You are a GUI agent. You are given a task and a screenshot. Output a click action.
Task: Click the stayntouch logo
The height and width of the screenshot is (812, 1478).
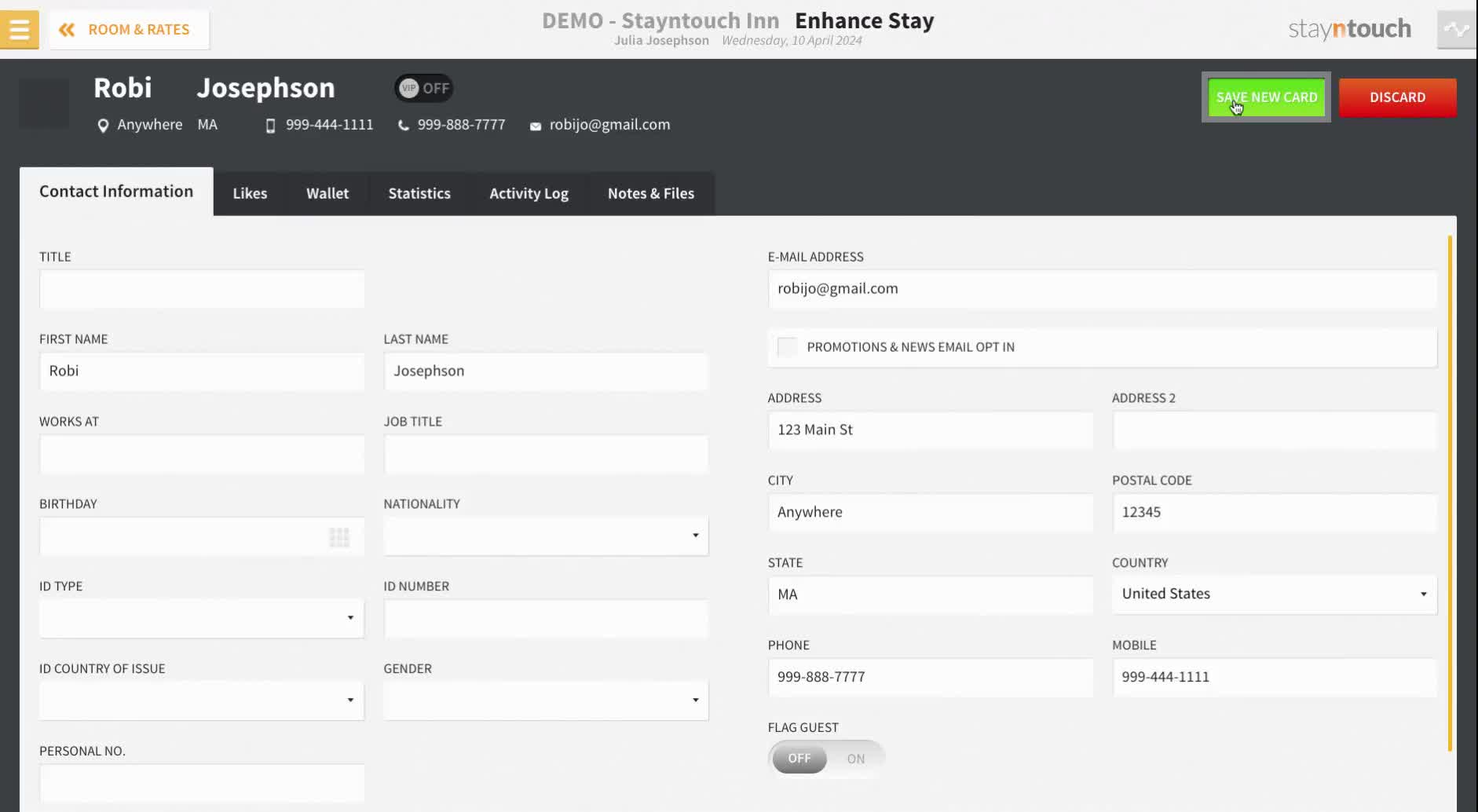(x=1349, y=29)
